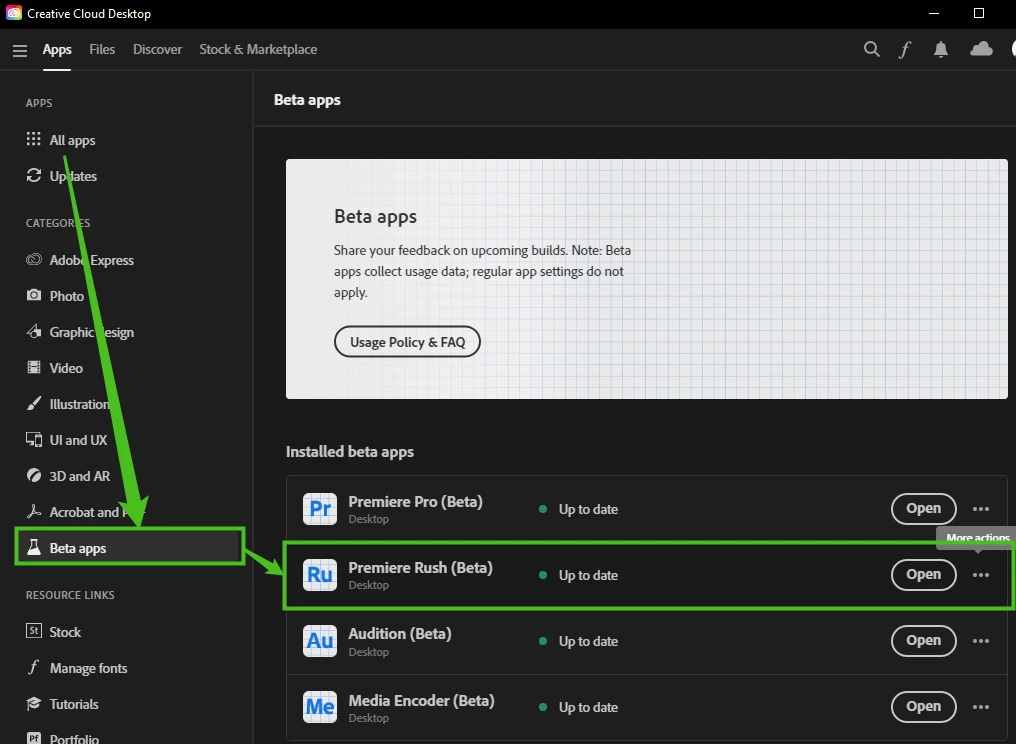The width and height of the screenshot is (1016, 744).
Task: Click the Premiere Rush (Beta) Ru icon
Action: (x=320, y=575)
